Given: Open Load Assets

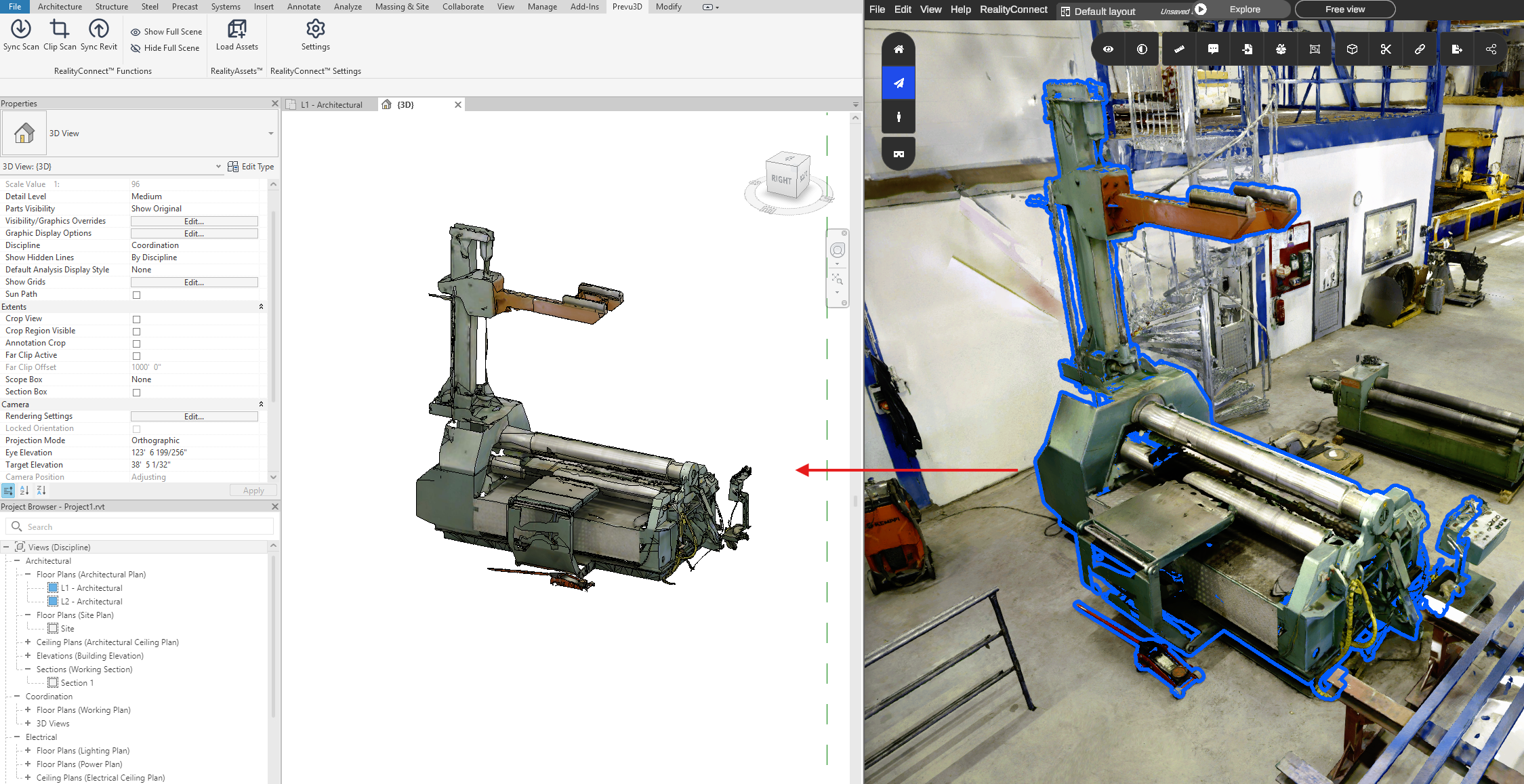Looking at the screenshot, I should pyautogui.click(x=237, y=29).
